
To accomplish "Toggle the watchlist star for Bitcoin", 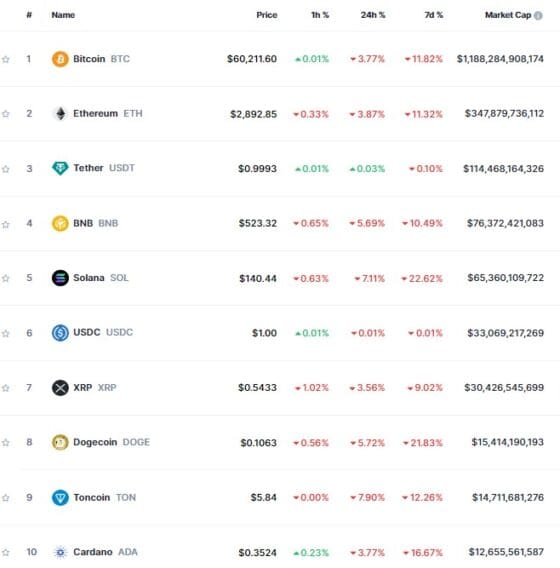I will (5, 59).
